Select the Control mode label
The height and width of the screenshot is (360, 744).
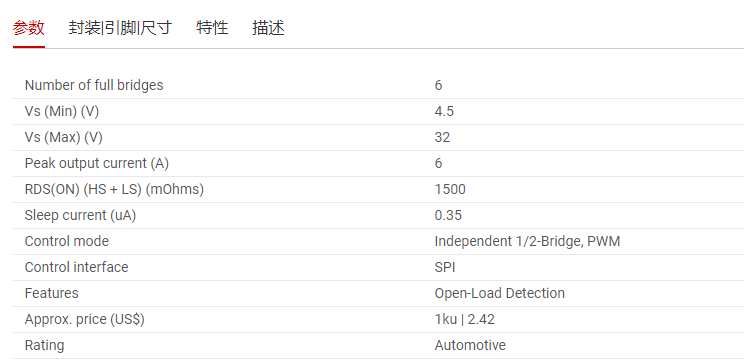coord(66,241)
